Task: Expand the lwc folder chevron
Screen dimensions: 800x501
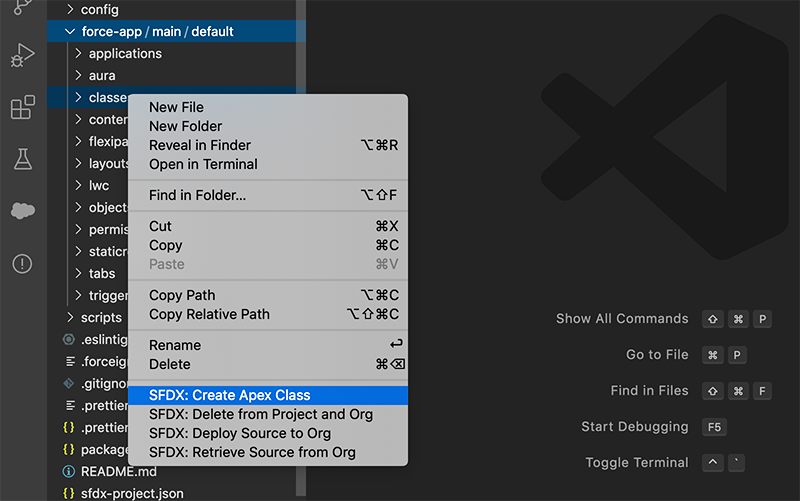Action: (79, 185)
